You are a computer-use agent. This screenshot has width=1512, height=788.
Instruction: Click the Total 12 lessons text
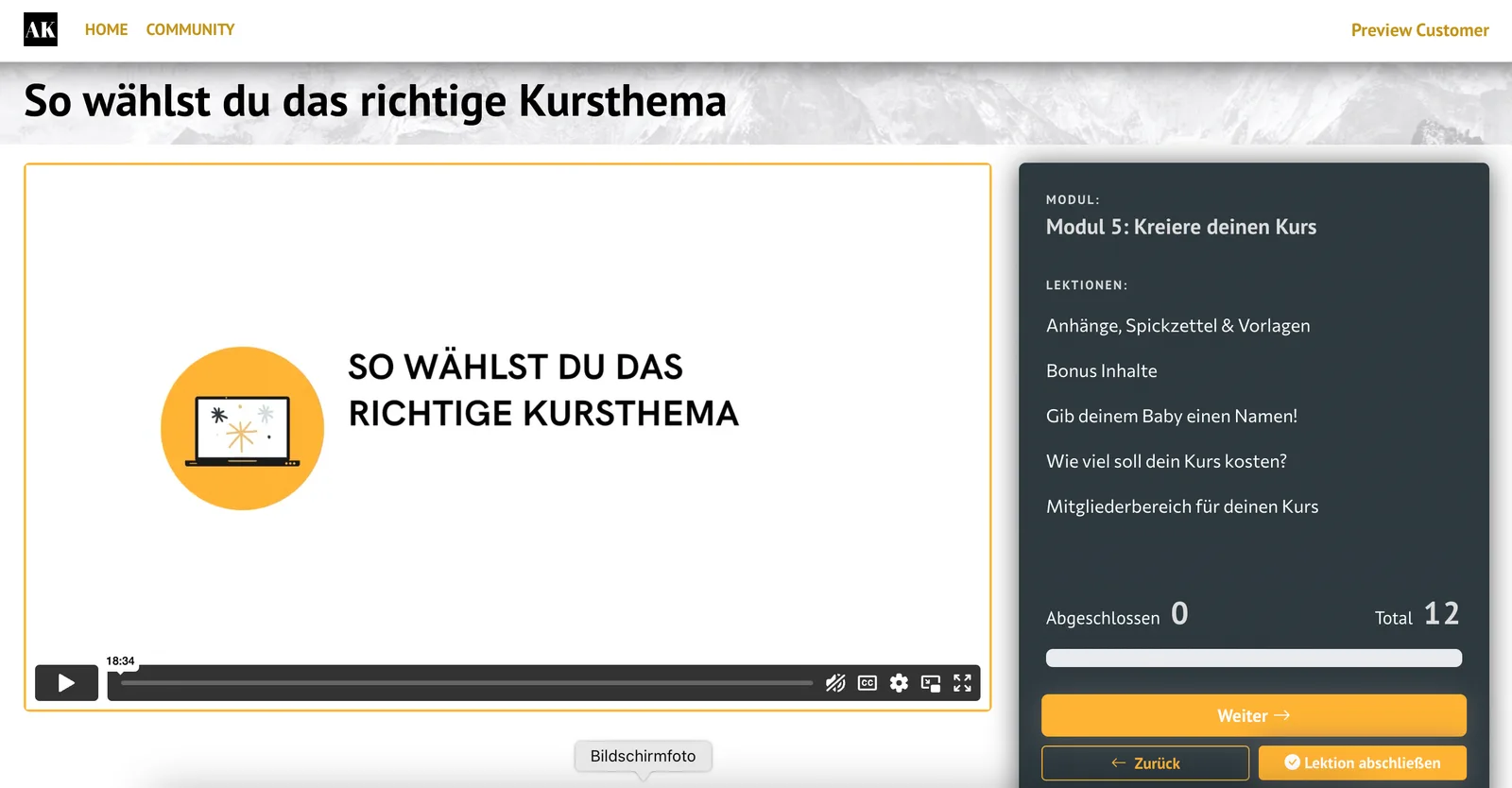(x=1417, y=615)
